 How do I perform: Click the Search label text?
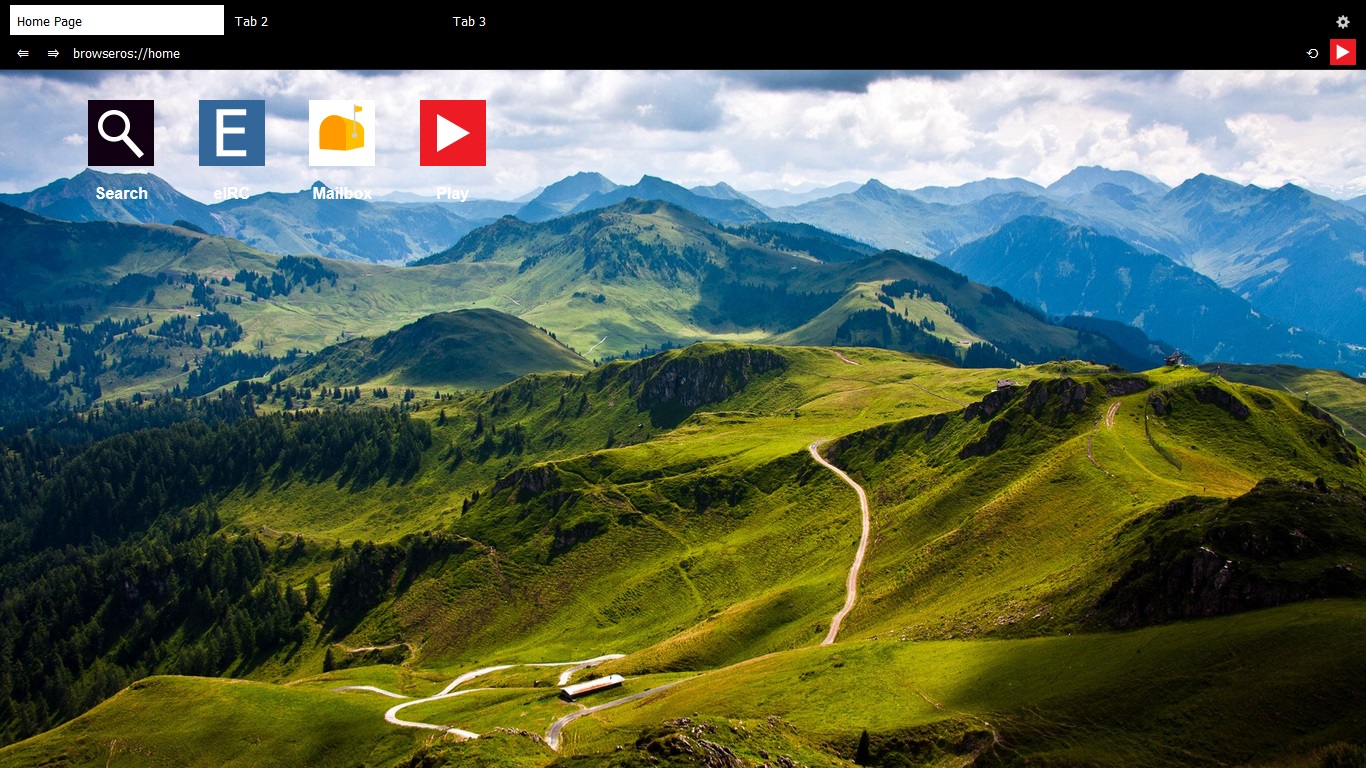pos(122,193)
